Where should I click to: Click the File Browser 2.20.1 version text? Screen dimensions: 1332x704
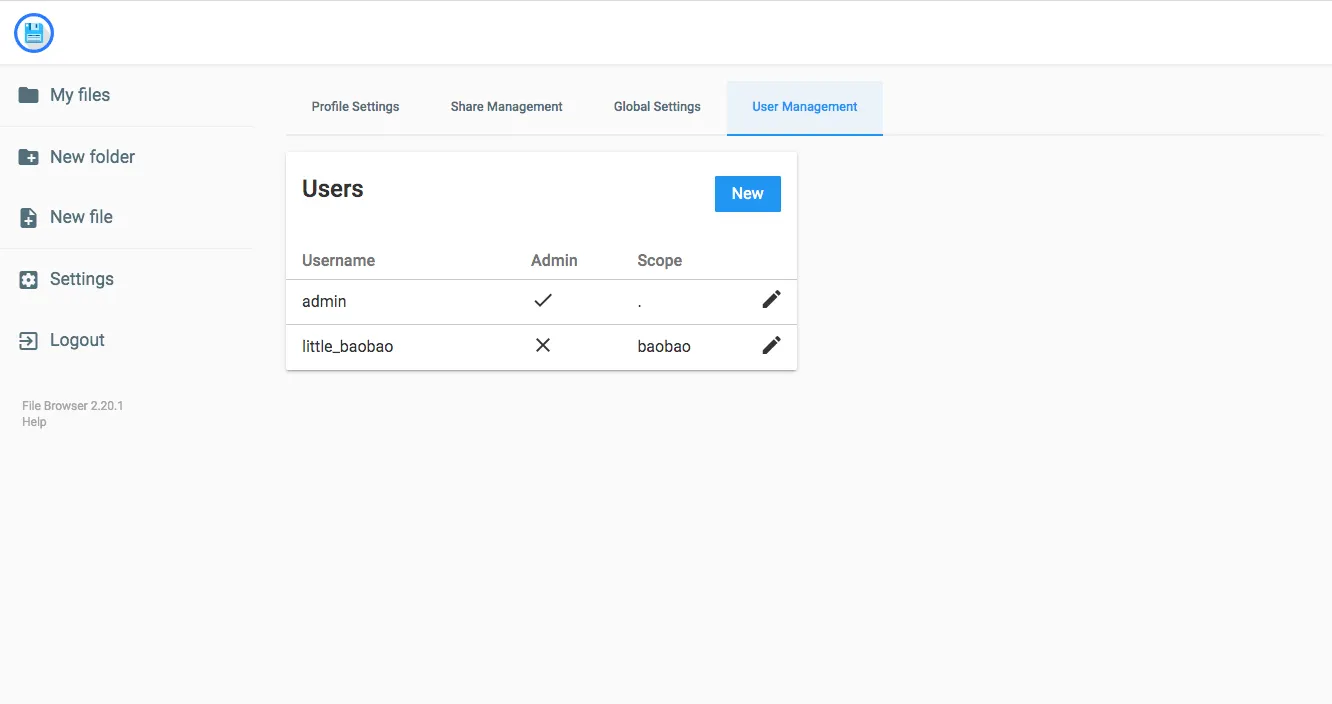tap(73, 406)
